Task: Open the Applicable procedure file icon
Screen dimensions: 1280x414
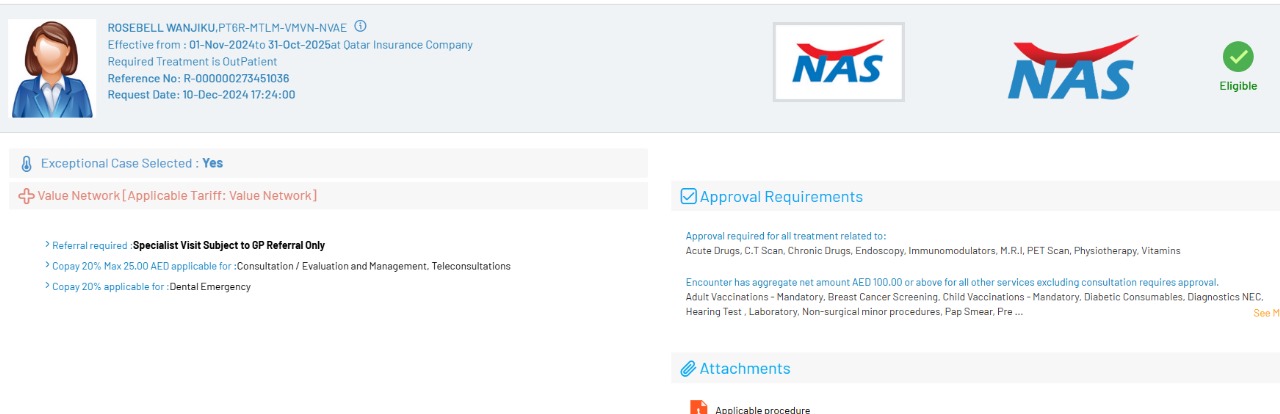Action: tap(699, 408)
